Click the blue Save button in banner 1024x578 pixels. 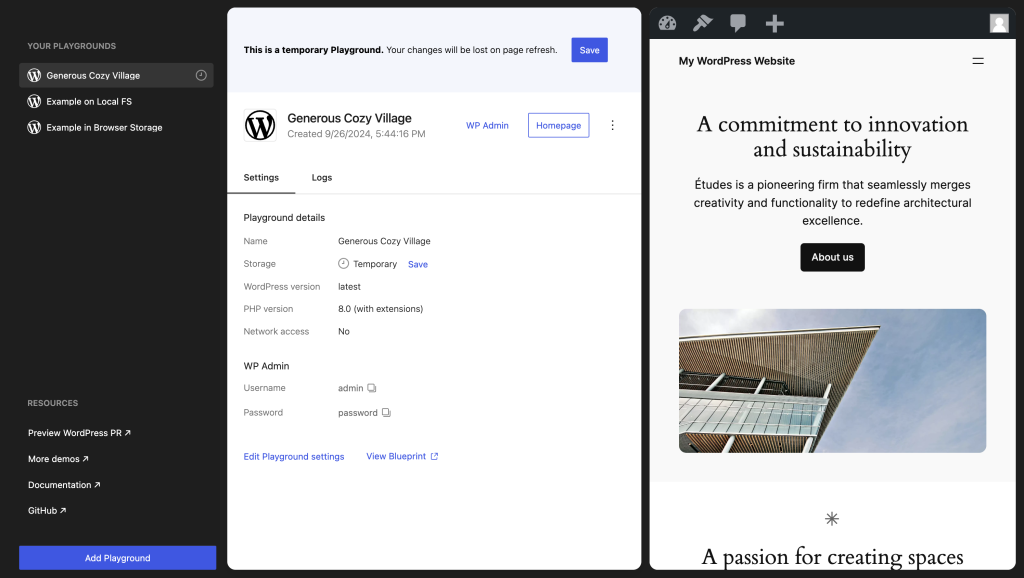[590, 50]
